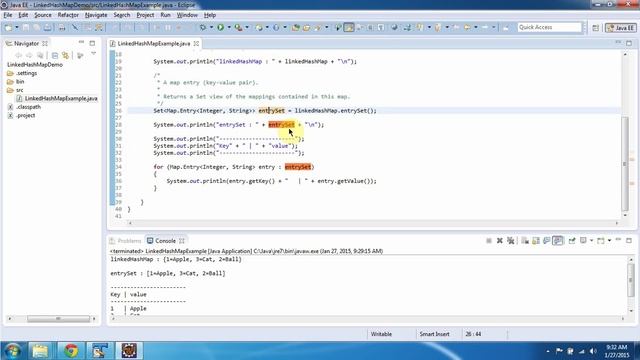Open the Refactor menu
Image resolution: width=640 pixels, height=360 pixels.
pos(68,15)
